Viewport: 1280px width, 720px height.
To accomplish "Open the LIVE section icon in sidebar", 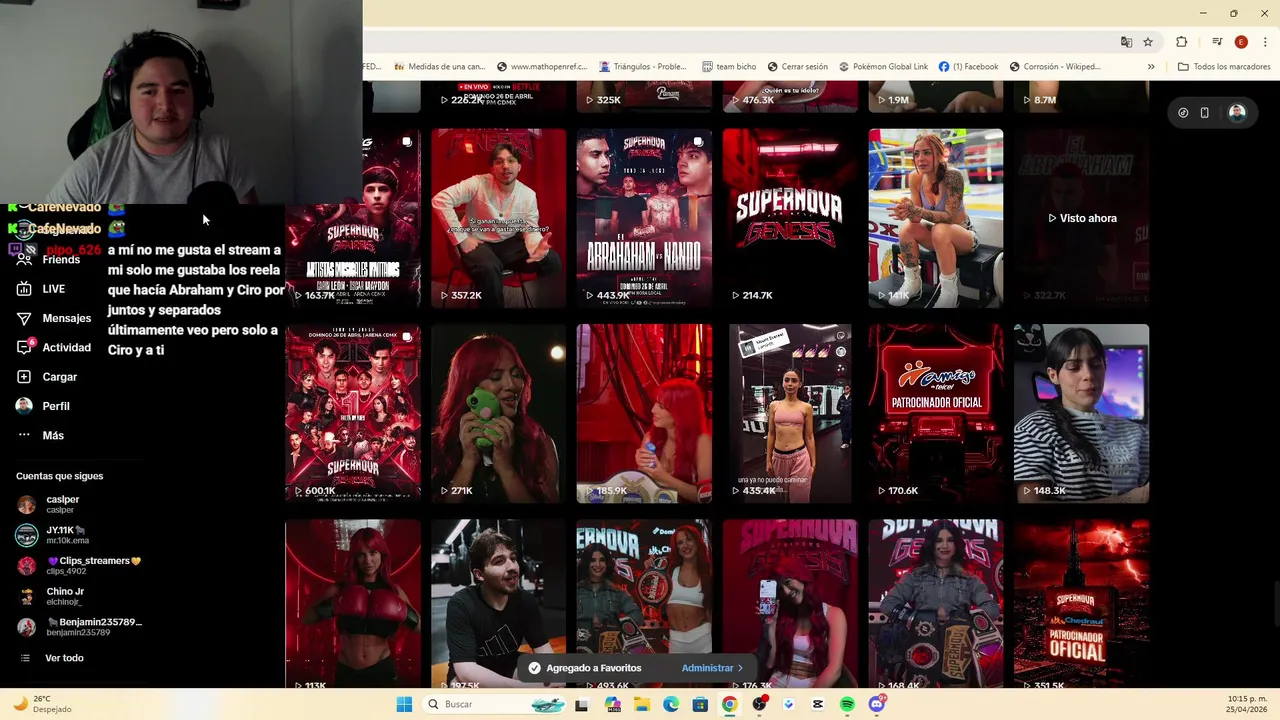I will (24, 289).
